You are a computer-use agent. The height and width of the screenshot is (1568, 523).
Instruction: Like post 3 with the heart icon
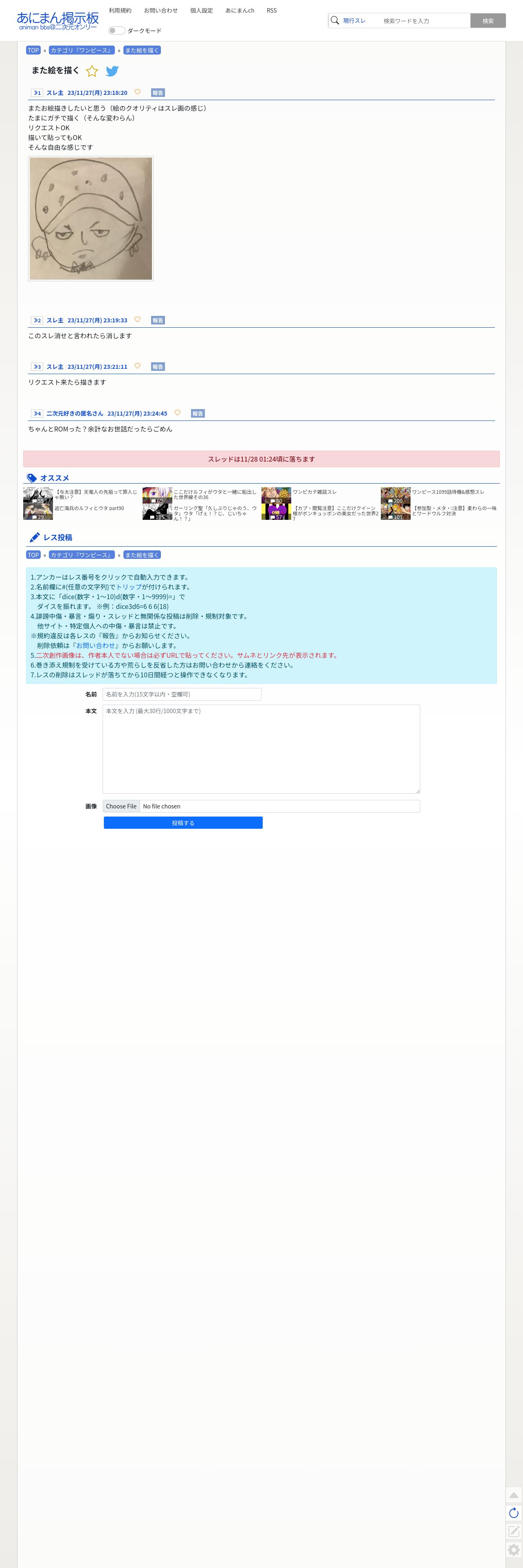point(138,366)
